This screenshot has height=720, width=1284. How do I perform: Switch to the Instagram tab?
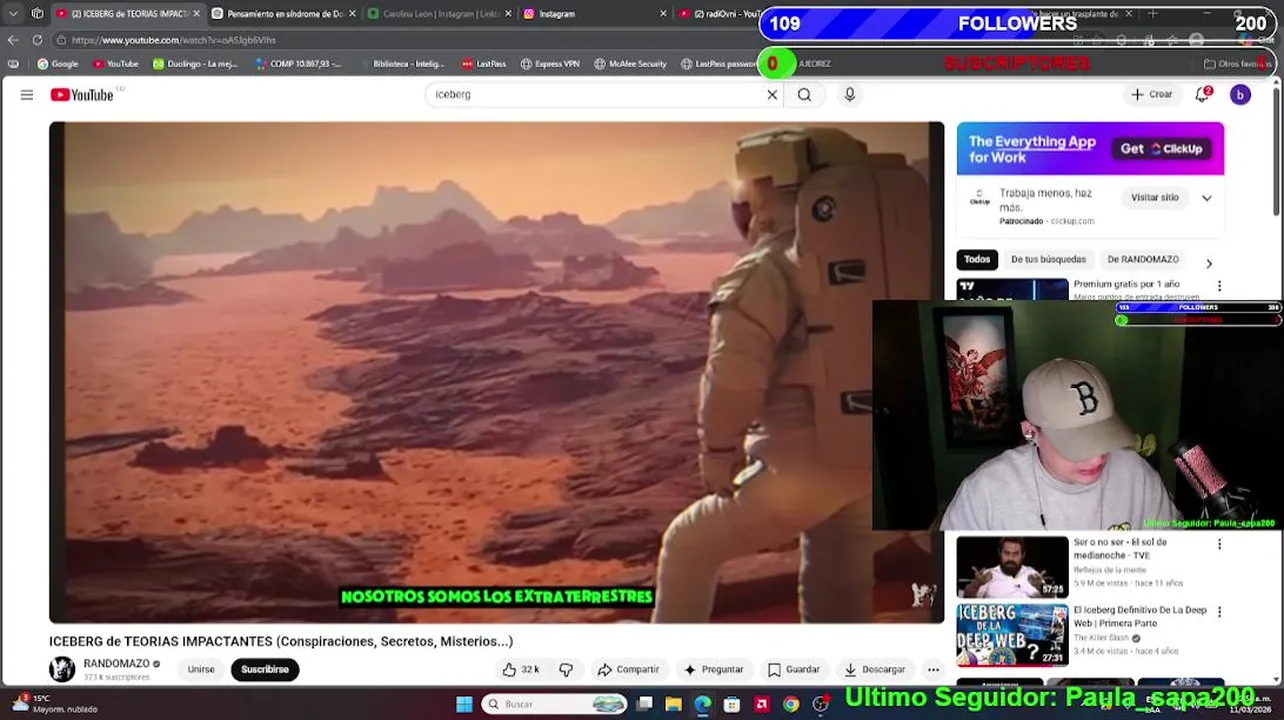(595, 14)
